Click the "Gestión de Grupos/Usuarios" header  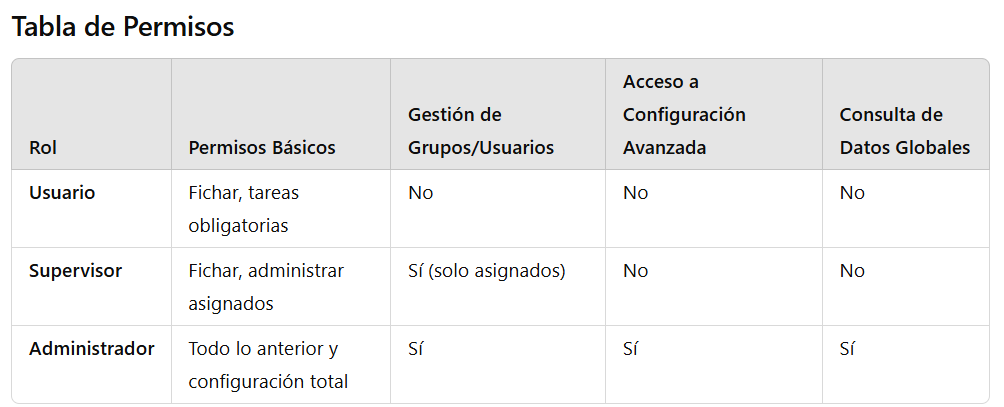481,131
